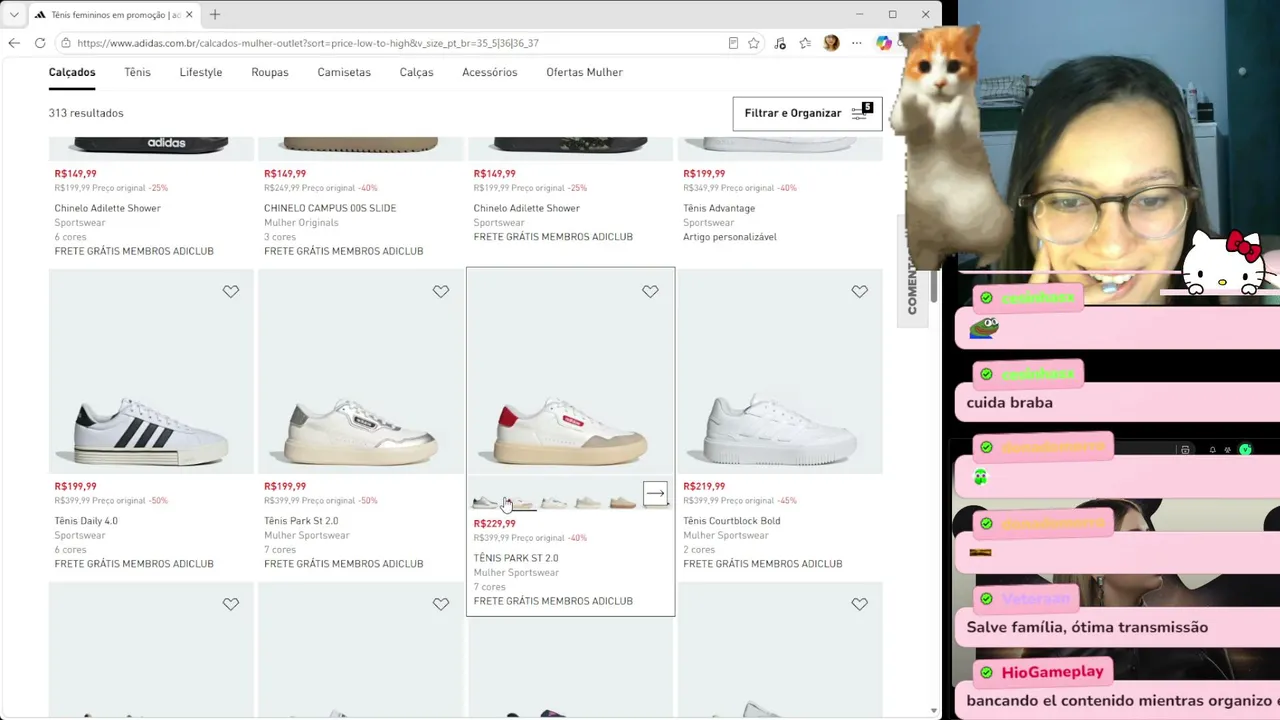Go back to the previous browser page
This screenshot has width=1280, height=720.
coord(14,43)
